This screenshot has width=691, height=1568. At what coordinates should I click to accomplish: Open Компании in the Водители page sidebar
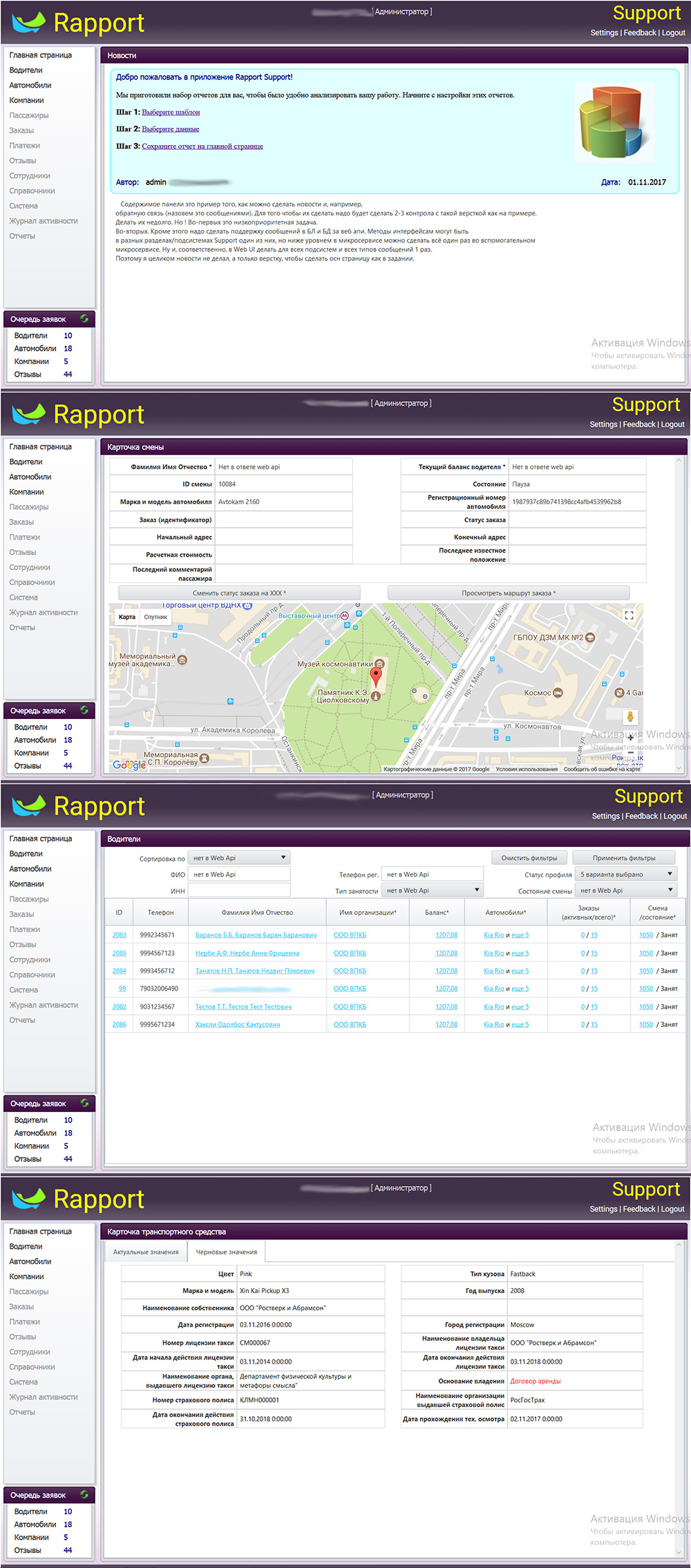(27, 884)
